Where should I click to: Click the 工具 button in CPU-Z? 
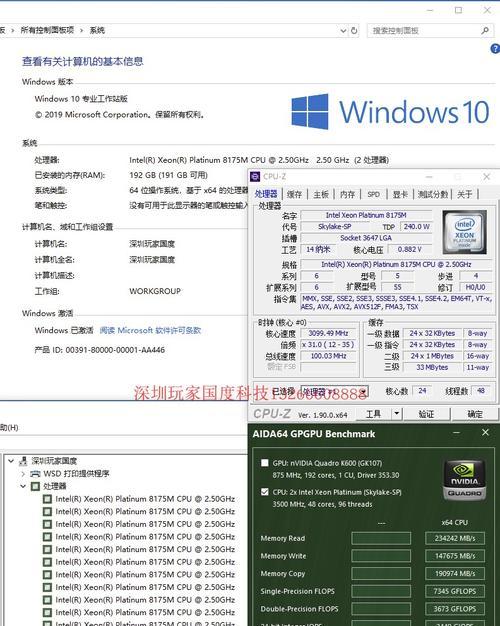click(x=373, y=414)
